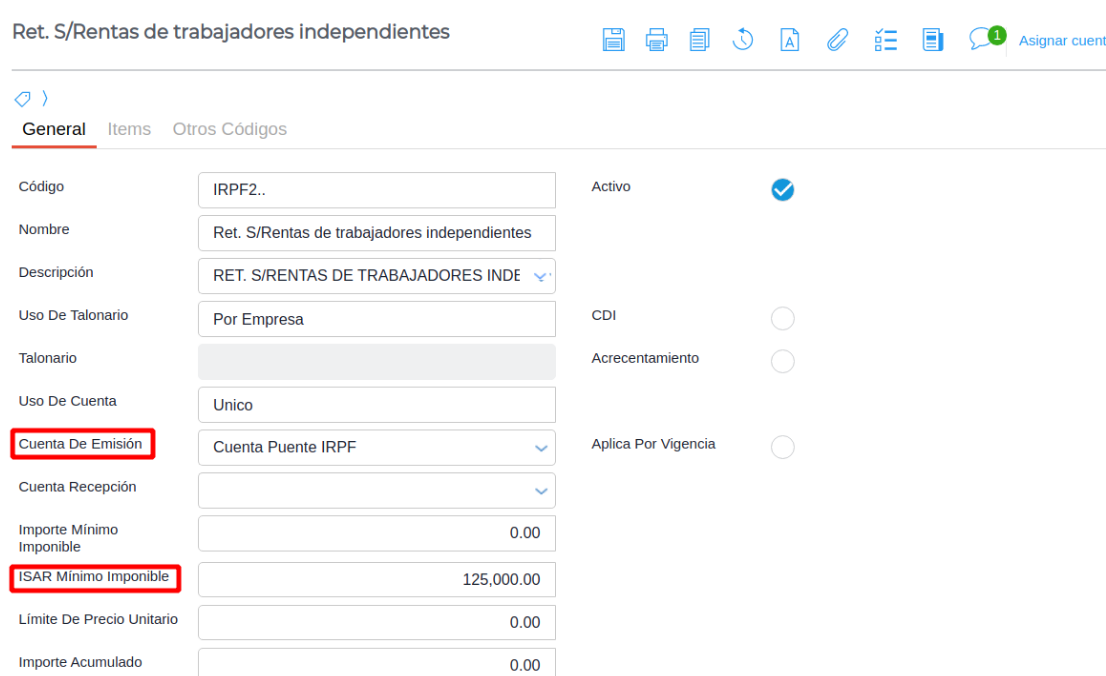Click the tag icon above tabs
Viewport: 1106px width, 676px height.
[22, 98]
